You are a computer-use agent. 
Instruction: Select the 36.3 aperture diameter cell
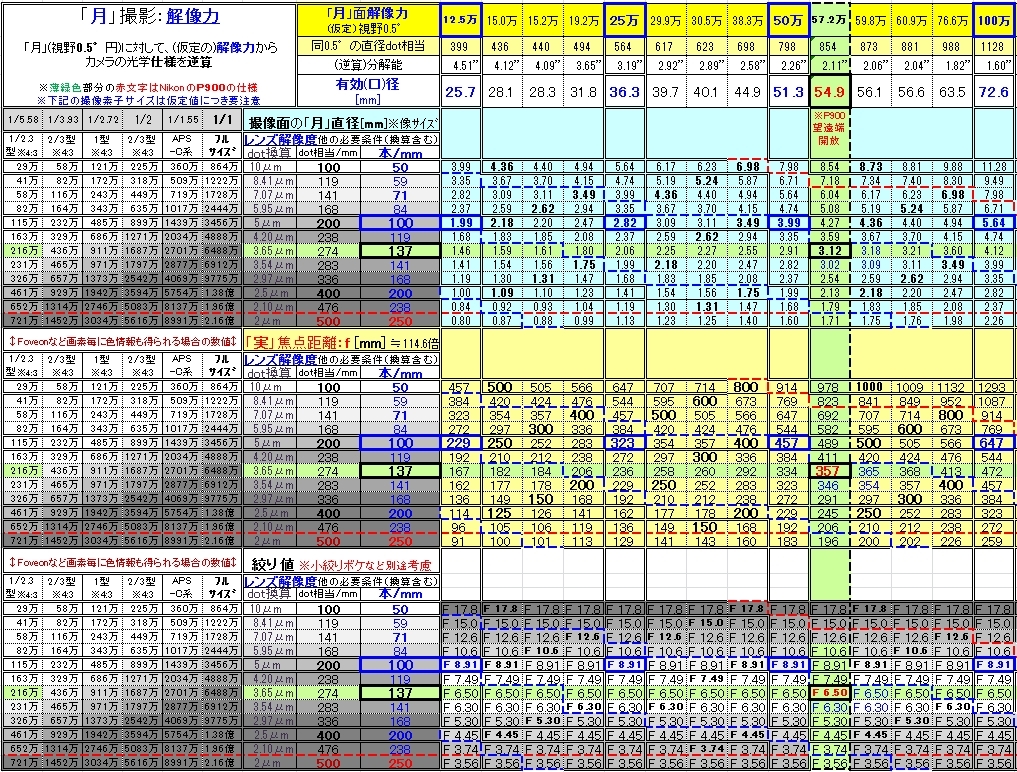[624, 91]
